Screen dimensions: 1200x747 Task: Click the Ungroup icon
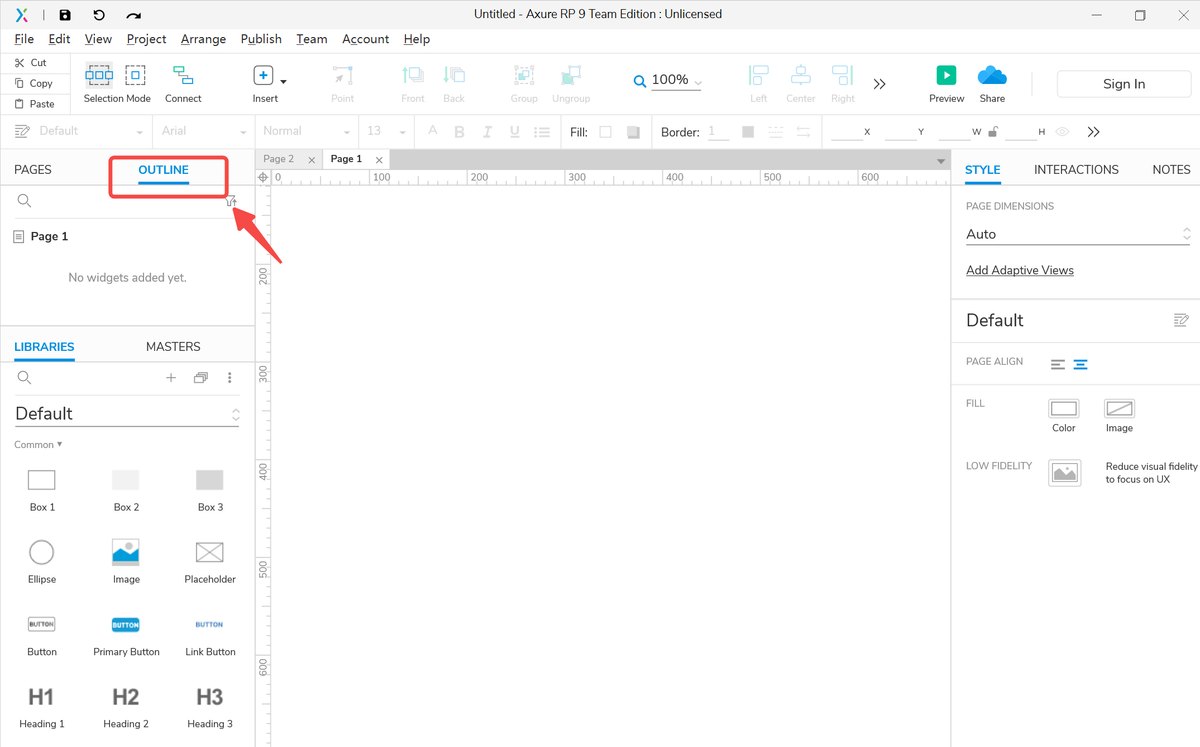(x=571, y=75)
